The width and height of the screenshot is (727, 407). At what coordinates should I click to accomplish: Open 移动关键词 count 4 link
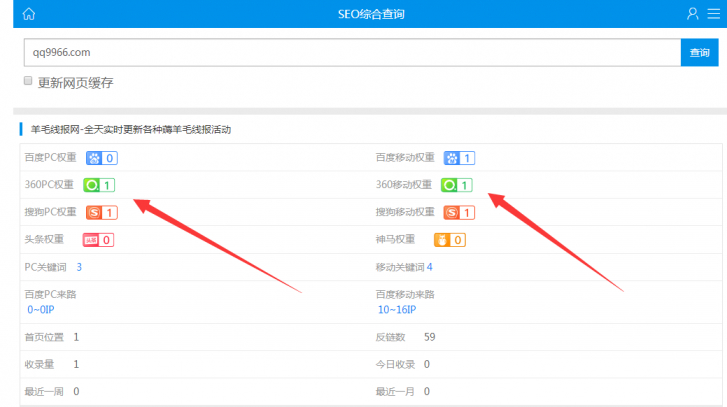429,267
